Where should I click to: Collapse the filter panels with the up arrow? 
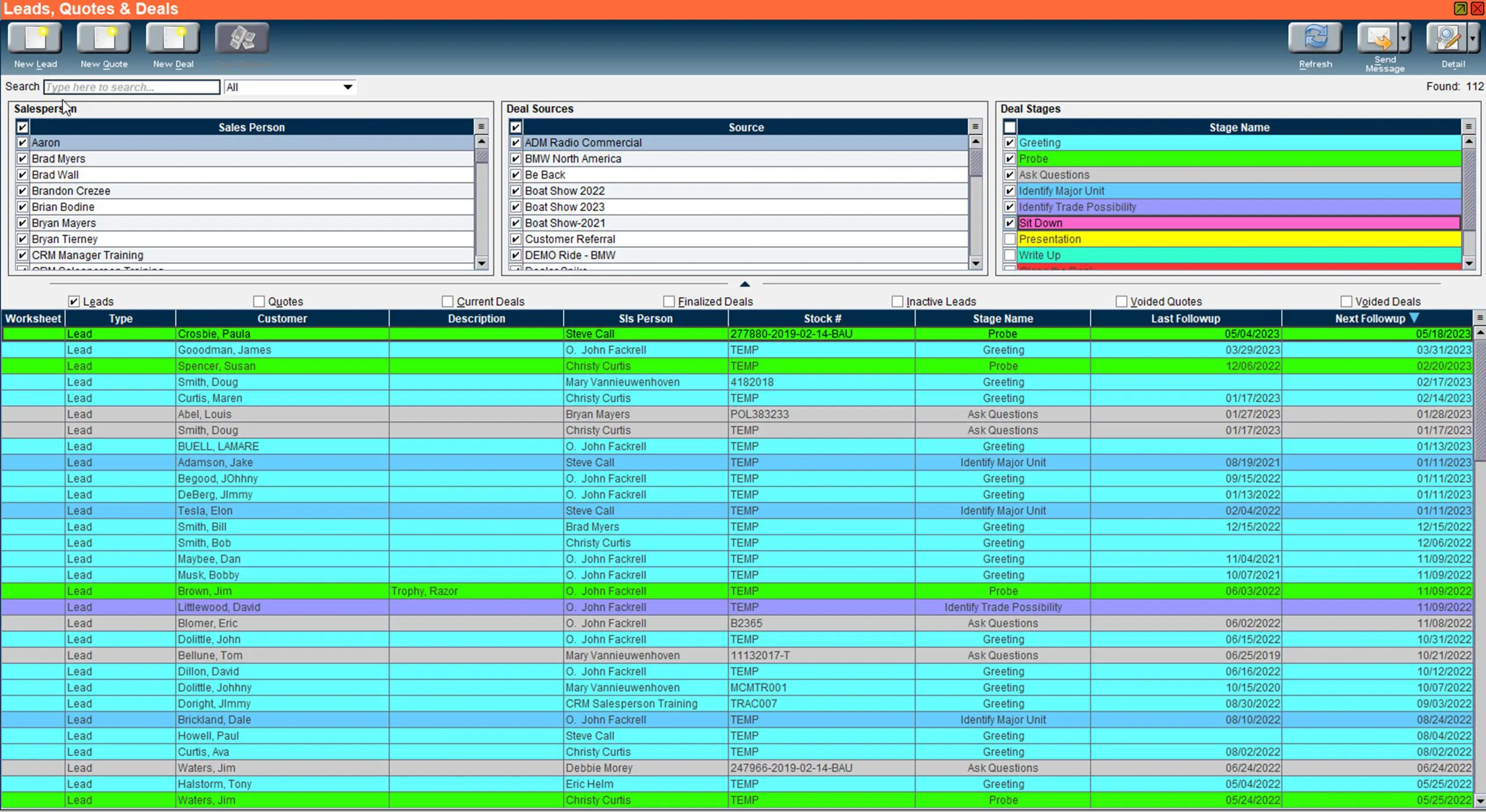click(745, 284)
